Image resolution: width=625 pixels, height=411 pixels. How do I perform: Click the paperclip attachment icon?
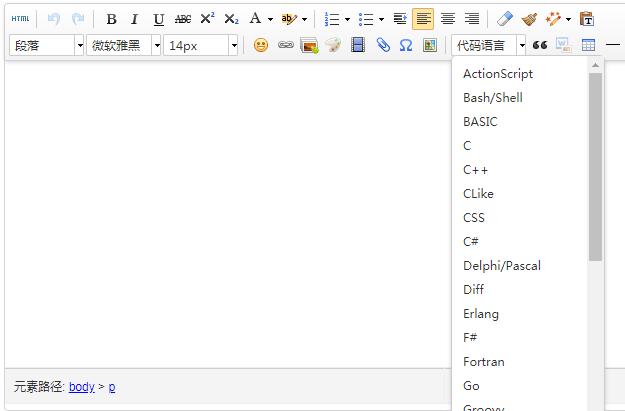383,45
